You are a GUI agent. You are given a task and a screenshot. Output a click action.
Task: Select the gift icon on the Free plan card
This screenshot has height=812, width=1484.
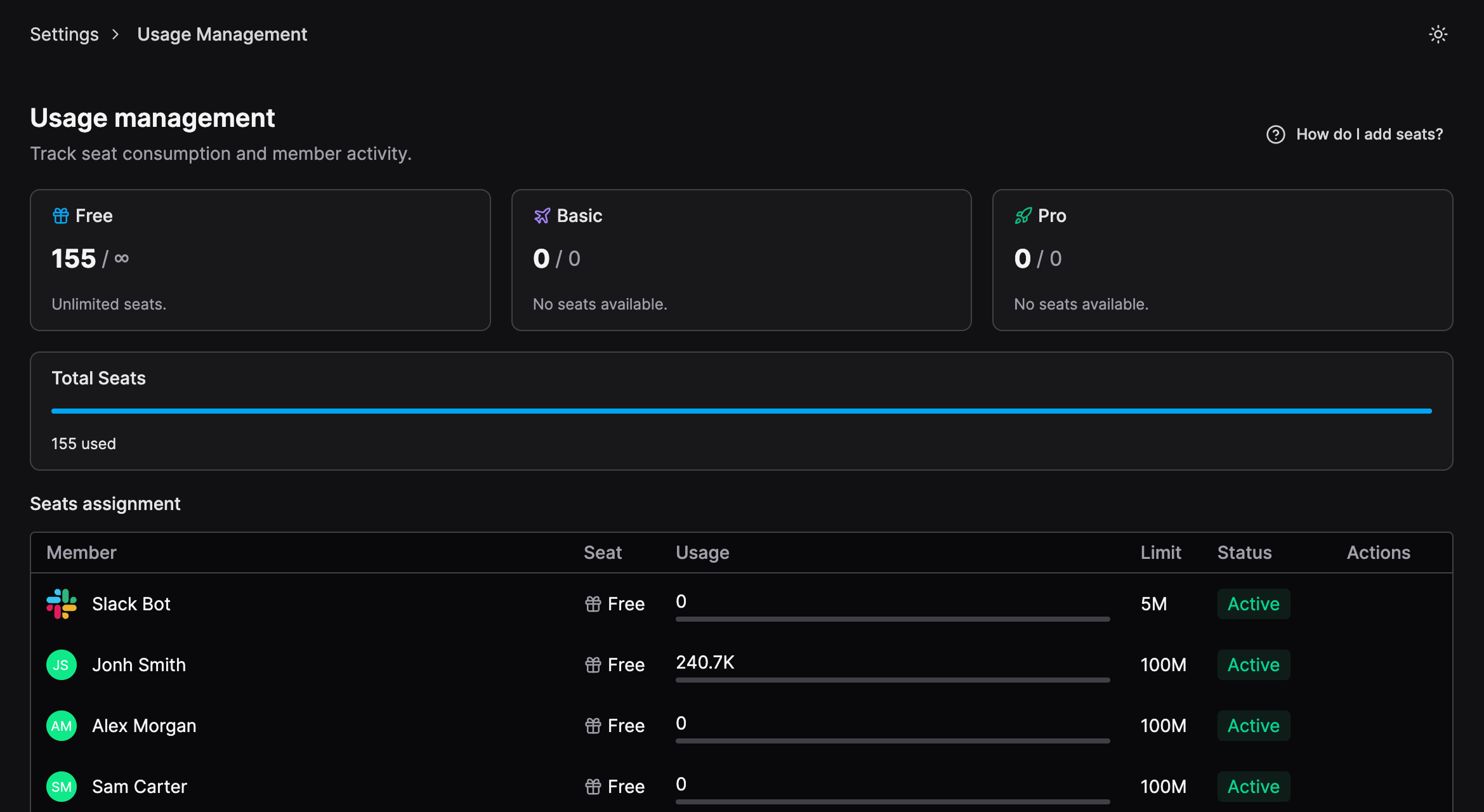coord(60,215)
